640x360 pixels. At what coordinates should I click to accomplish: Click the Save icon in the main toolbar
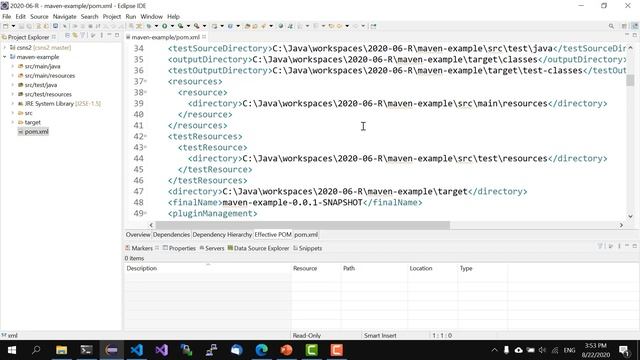coord(21,26)
